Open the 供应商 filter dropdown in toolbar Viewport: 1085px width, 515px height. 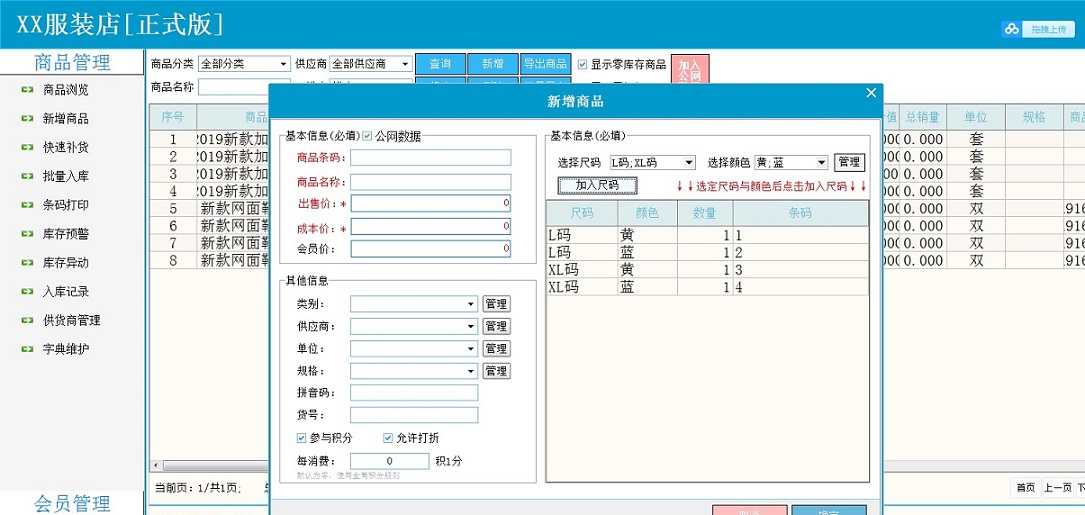click(405, 64)
